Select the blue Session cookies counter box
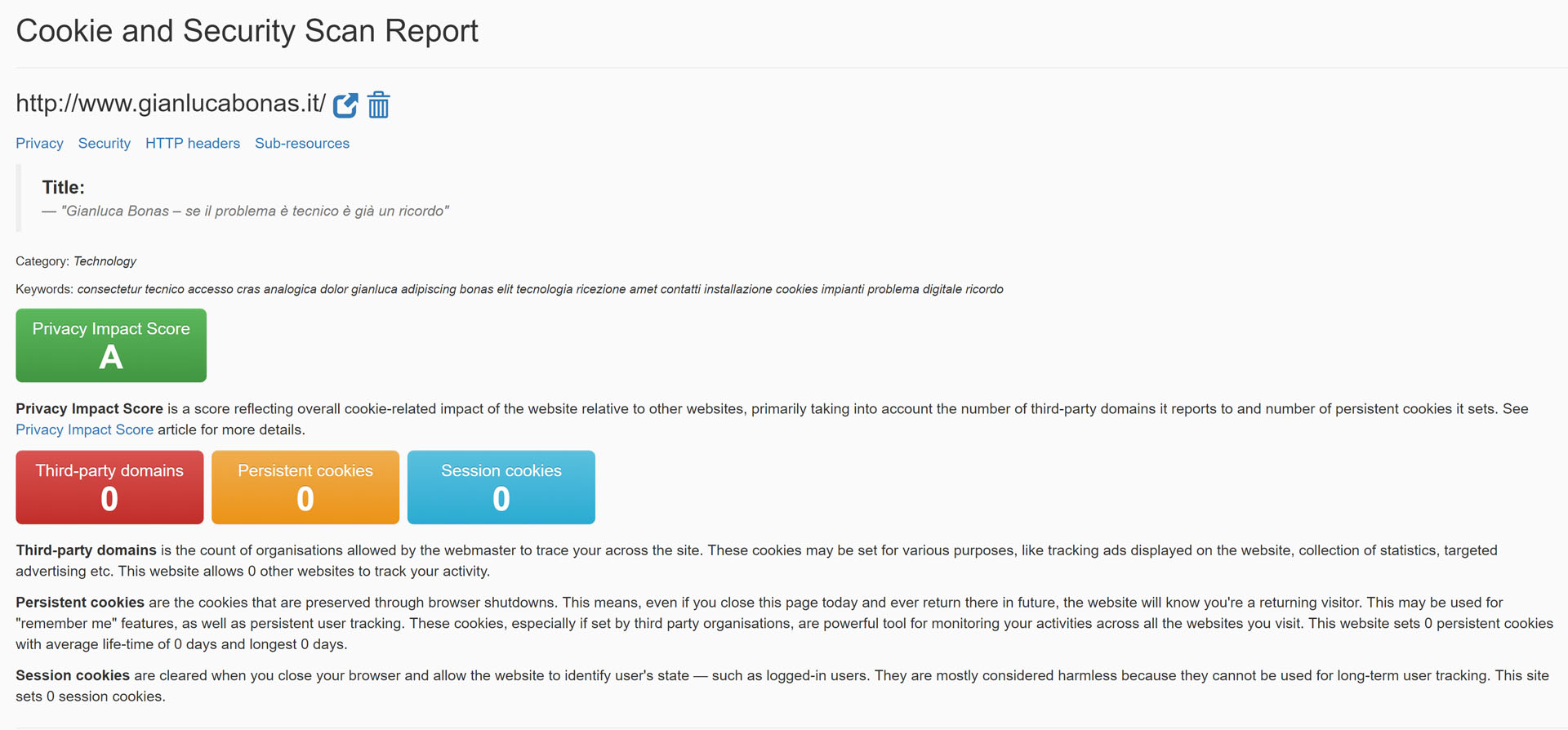Image resolution: width=1568 pixels, height=730 pixels. [501, 487]
